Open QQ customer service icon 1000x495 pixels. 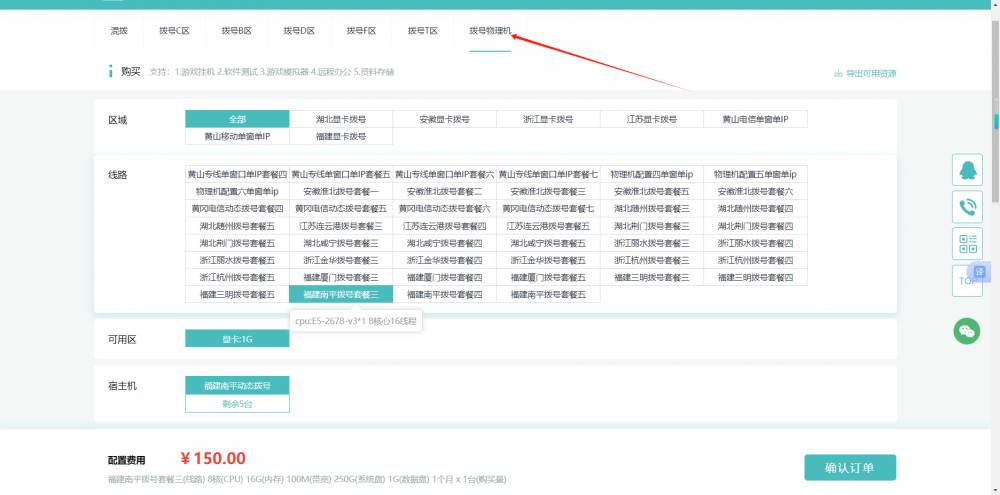[967, 170]
